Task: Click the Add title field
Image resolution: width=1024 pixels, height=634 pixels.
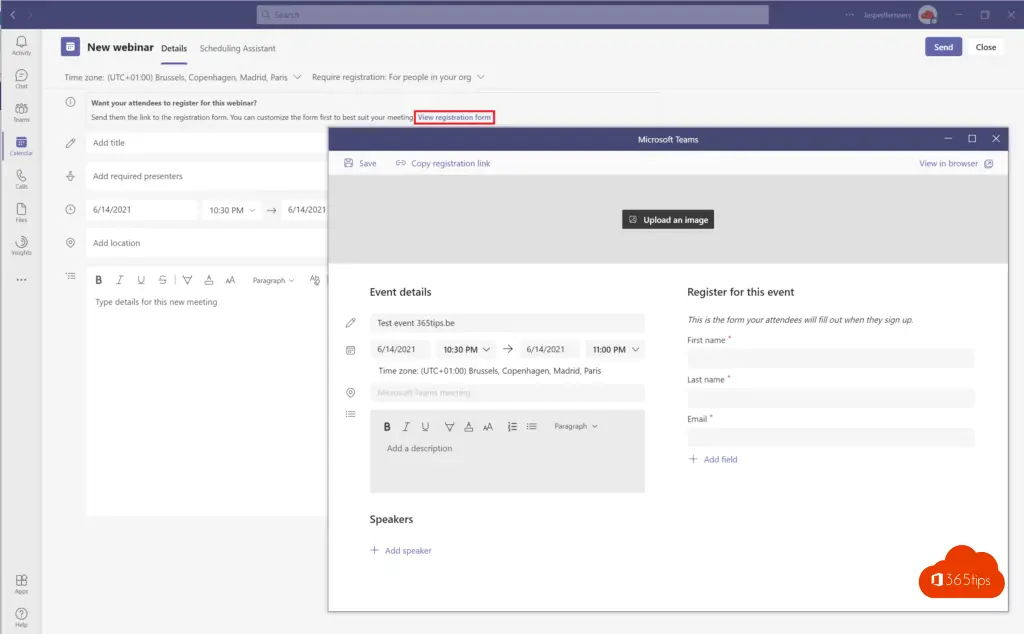Action: point(206,142)
